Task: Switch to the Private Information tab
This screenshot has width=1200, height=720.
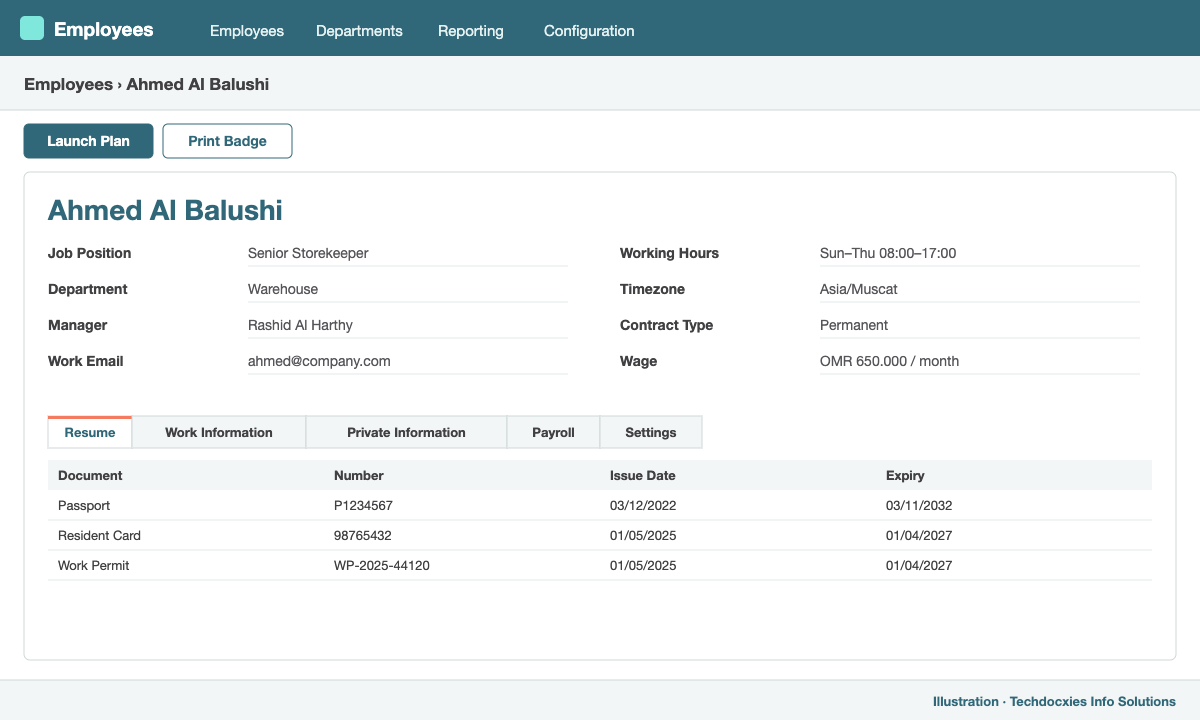Action: pyautogui.click(x=406, y=432)
